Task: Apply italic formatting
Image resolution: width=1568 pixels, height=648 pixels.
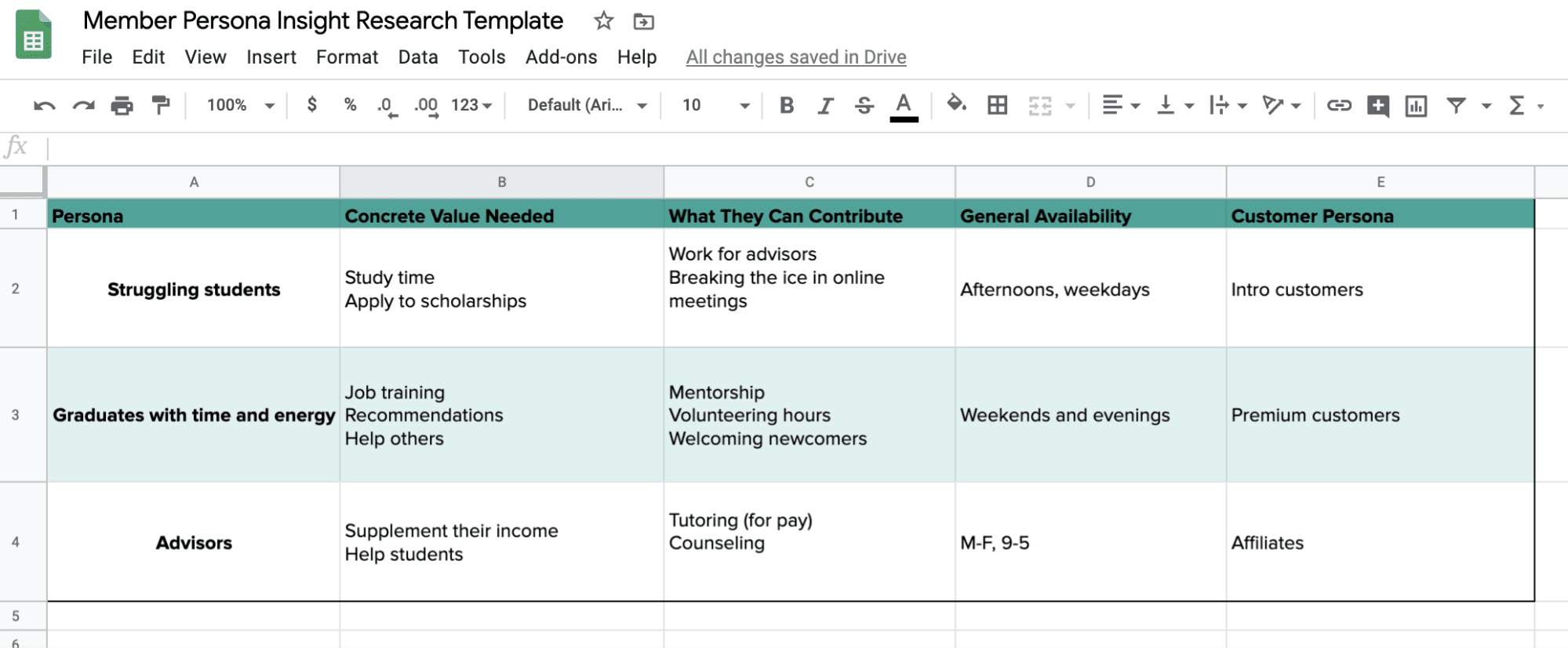Action: point(825,104)
